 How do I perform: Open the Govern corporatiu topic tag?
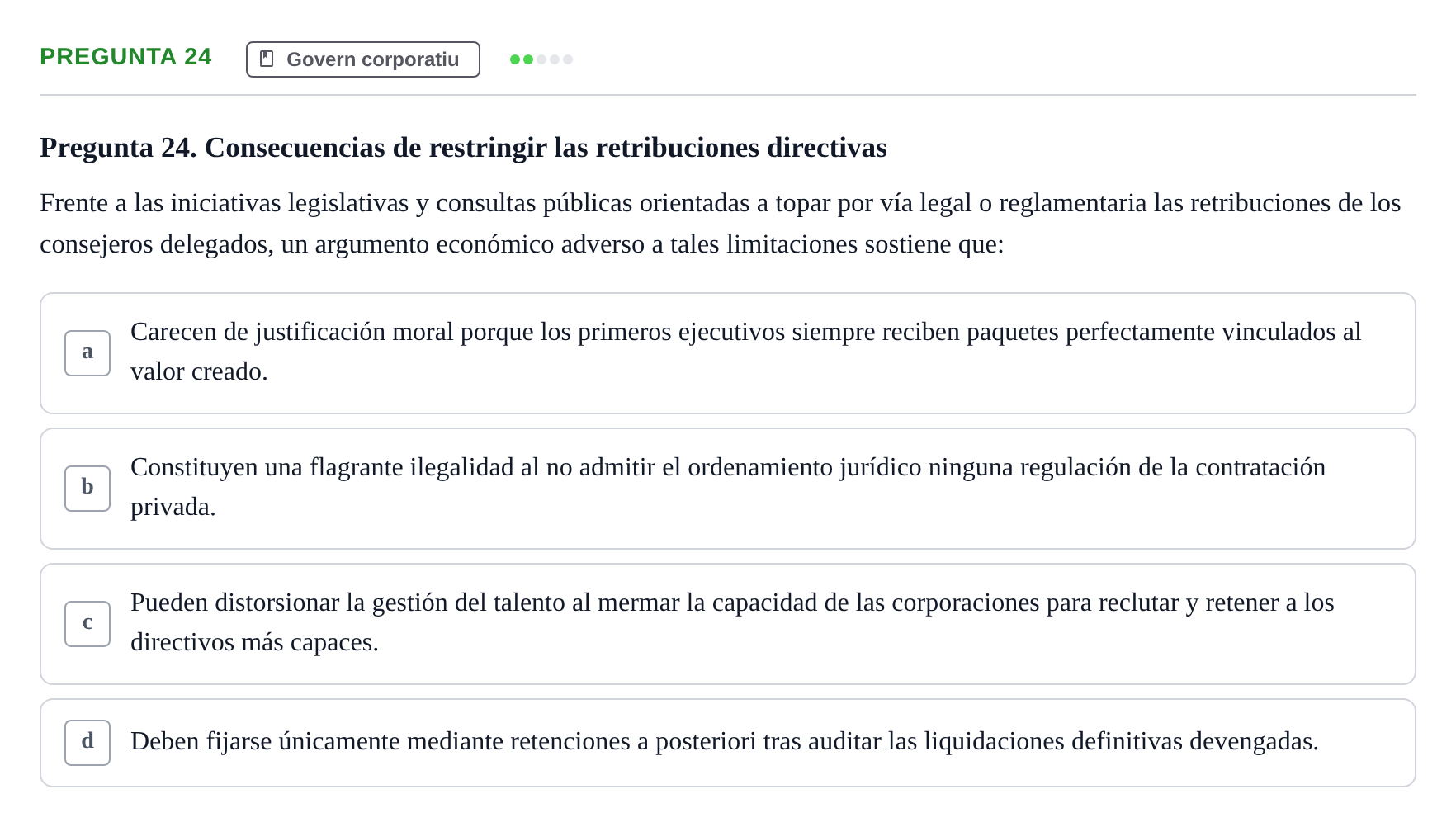(363, 59)
